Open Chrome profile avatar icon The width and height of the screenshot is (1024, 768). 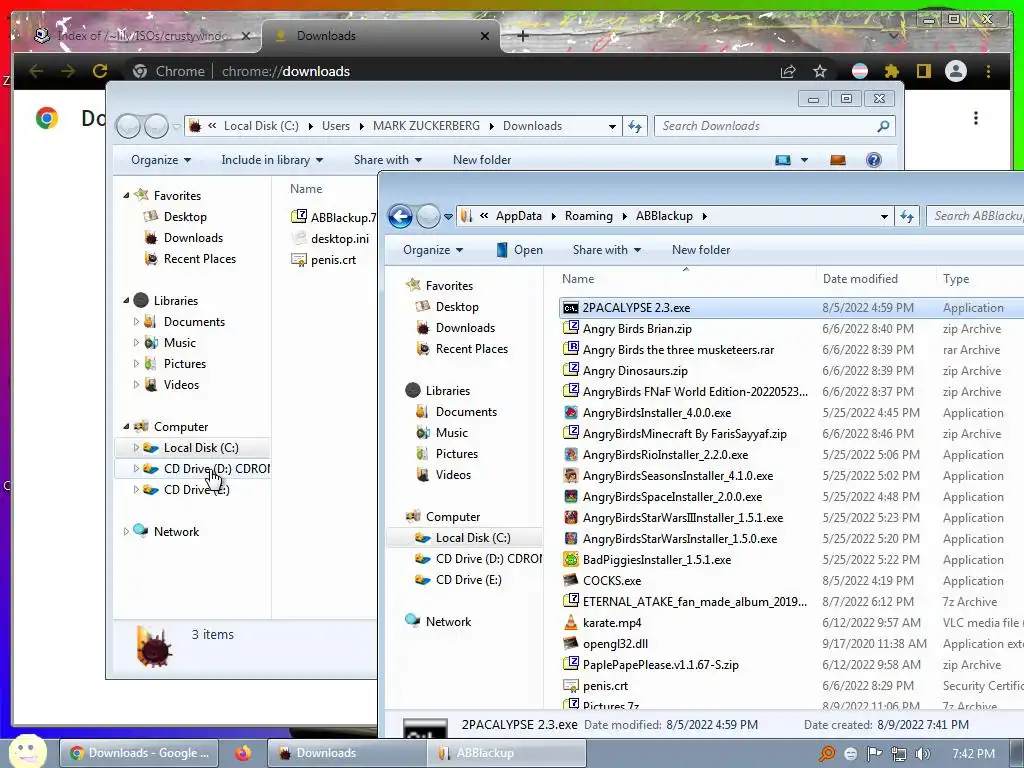(x=955, y=71)
